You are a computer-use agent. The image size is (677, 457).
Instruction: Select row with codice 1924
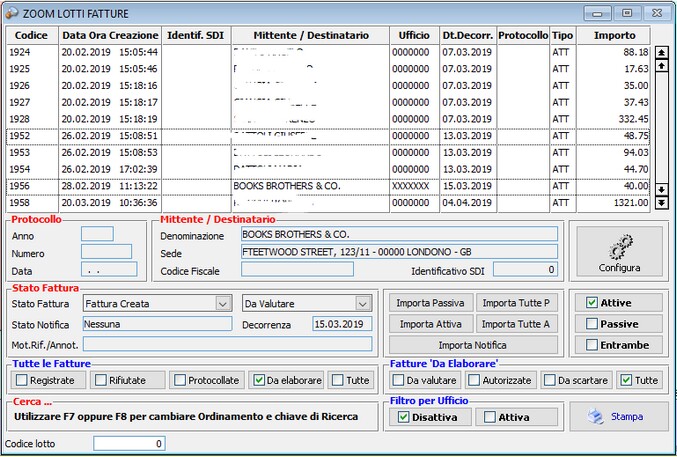(x=328, y=52)
